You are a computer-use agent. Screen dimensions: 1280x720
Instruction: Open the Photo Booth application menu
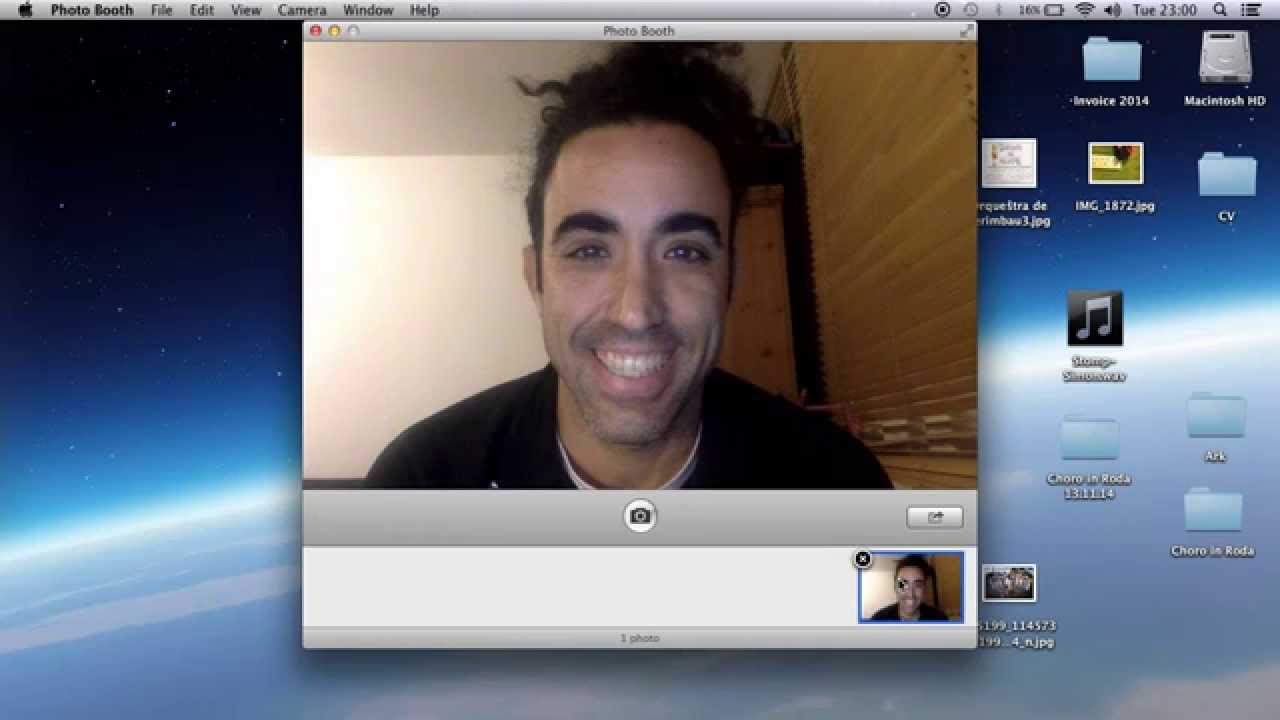pyautogui.click(x=92, y=10)
